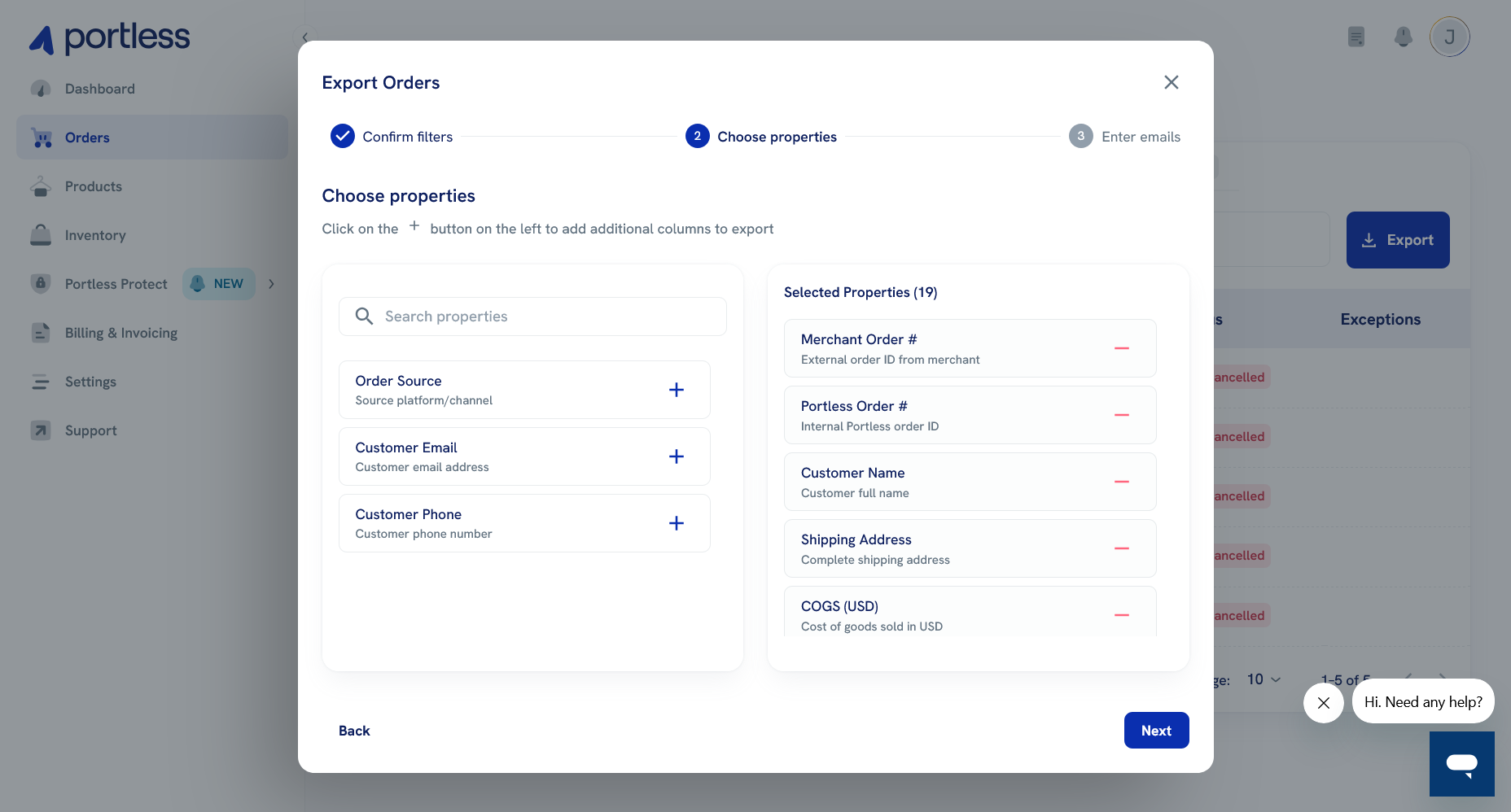Screen dimensions: 1511x812
Task: Close the Export Orders dialog
Action: [x=1171, y=82]
